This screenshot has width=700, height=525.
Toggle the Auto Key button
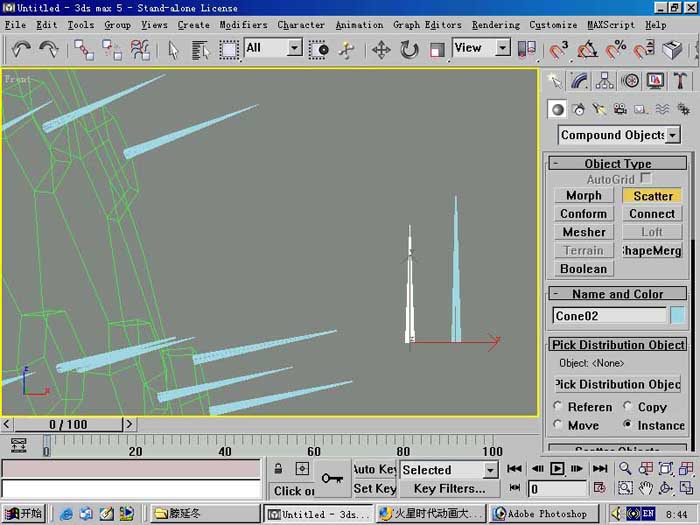click(x=374, y=470)
